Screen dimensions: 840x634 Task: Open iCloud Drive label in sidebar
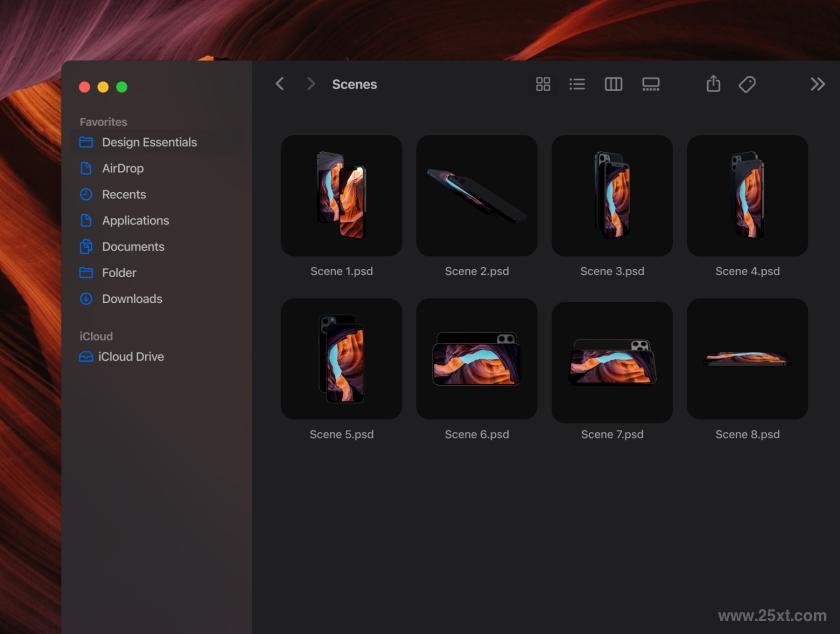(x=131, y=356)
